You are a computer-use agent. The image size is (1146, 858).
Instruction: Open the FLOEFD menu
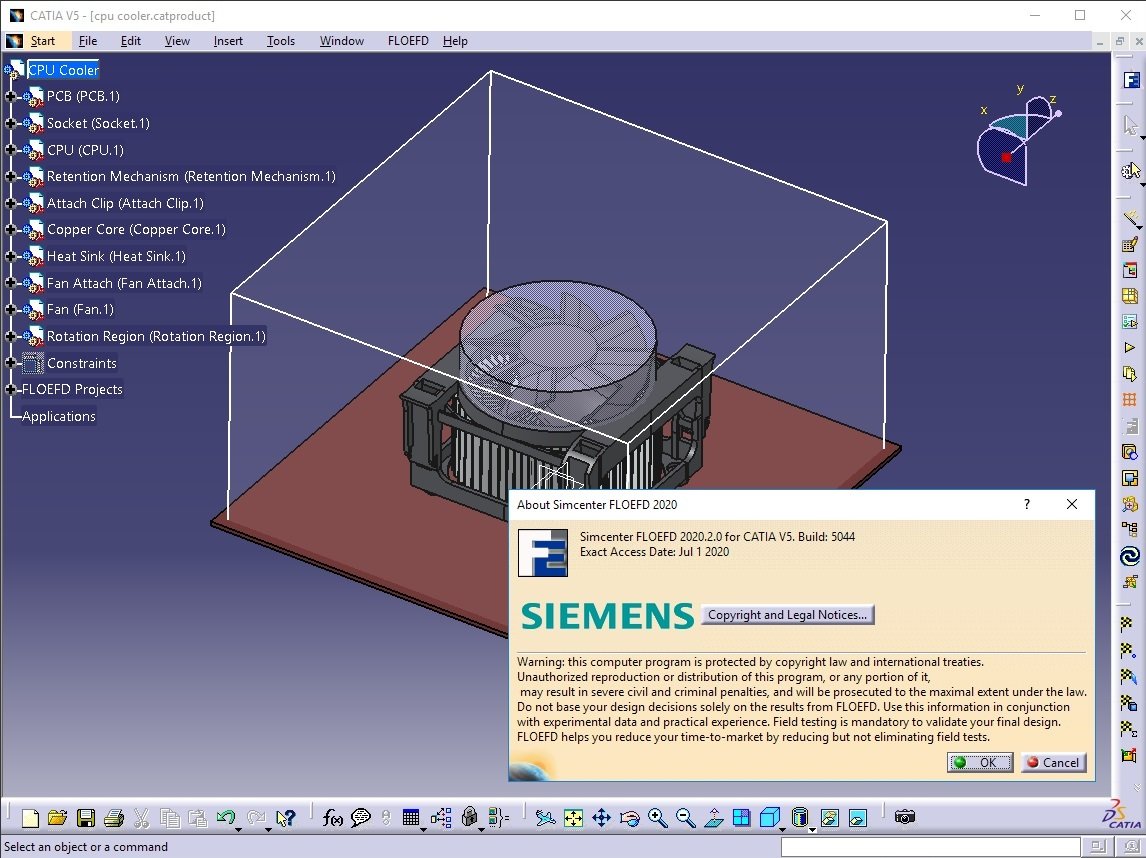[x=408, y=41]
